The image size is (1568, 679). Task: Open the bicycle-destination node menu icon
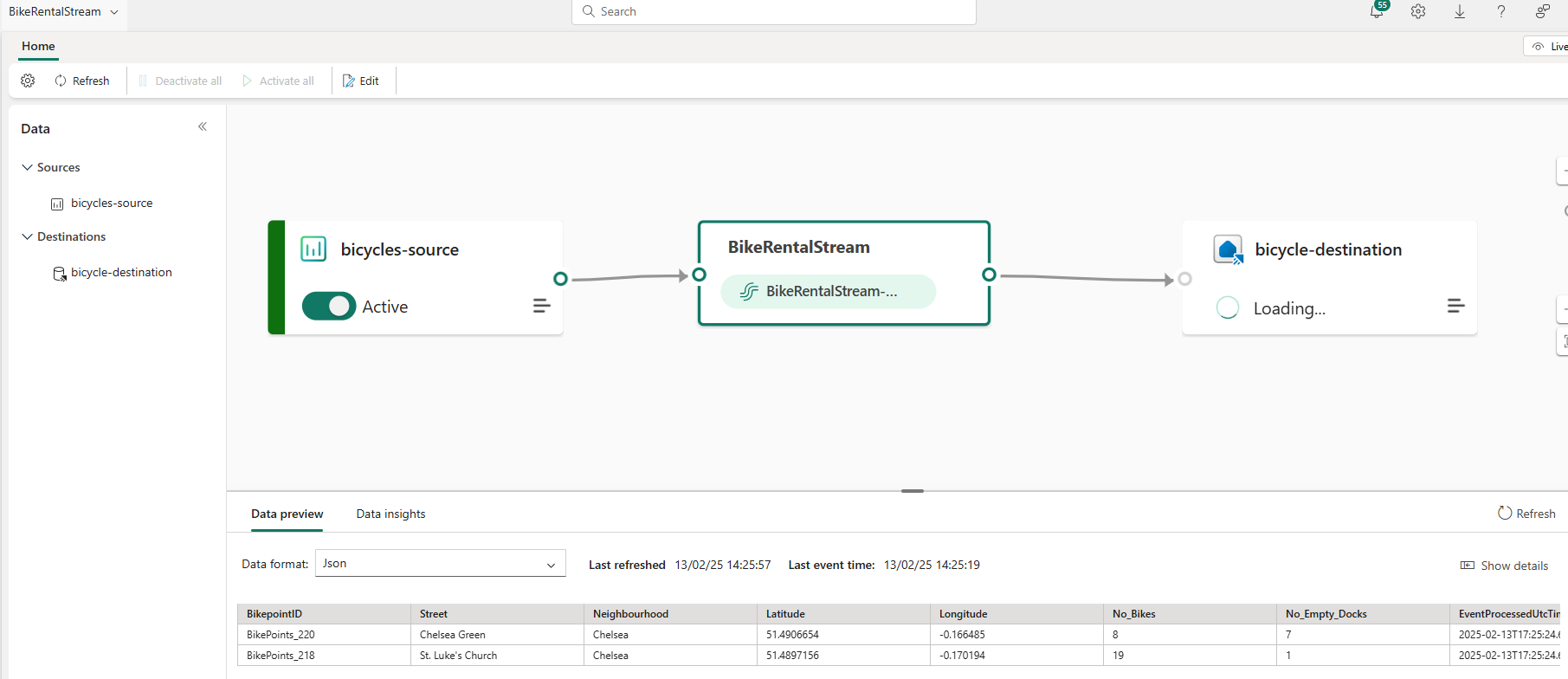(1456, 306)
